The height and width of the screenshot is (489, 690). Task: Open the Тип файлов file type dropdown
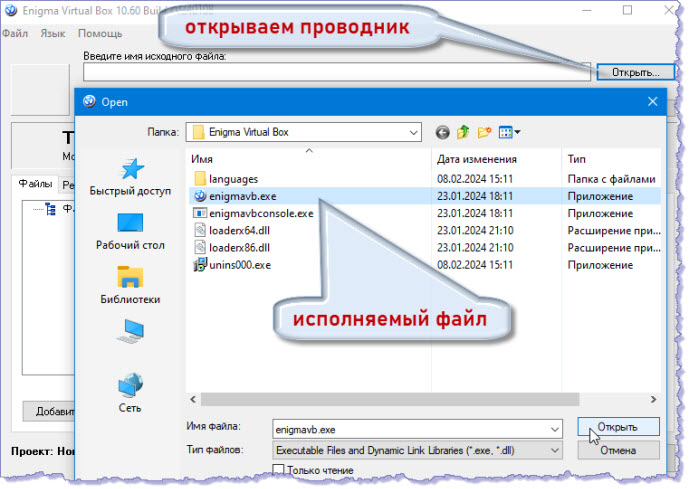(554, 450)
